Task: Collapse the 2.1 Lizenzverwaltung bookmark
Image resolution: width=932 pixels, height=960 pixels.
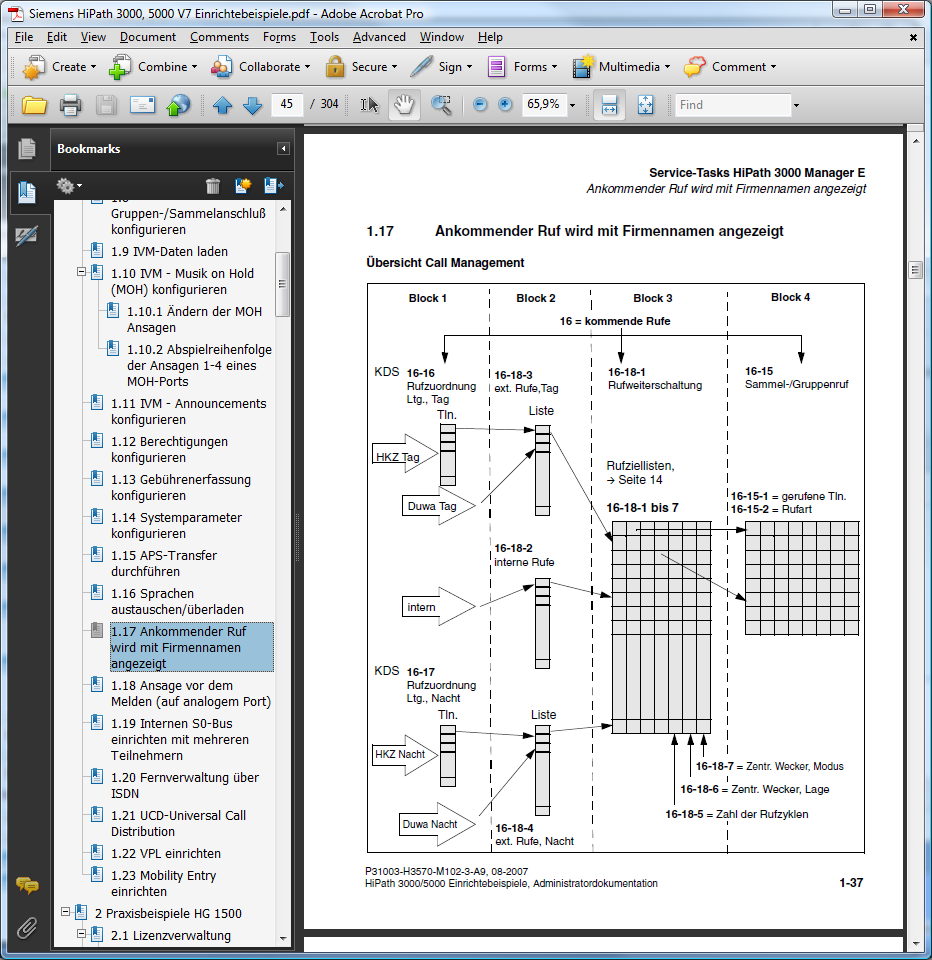Action: (81, 934)
